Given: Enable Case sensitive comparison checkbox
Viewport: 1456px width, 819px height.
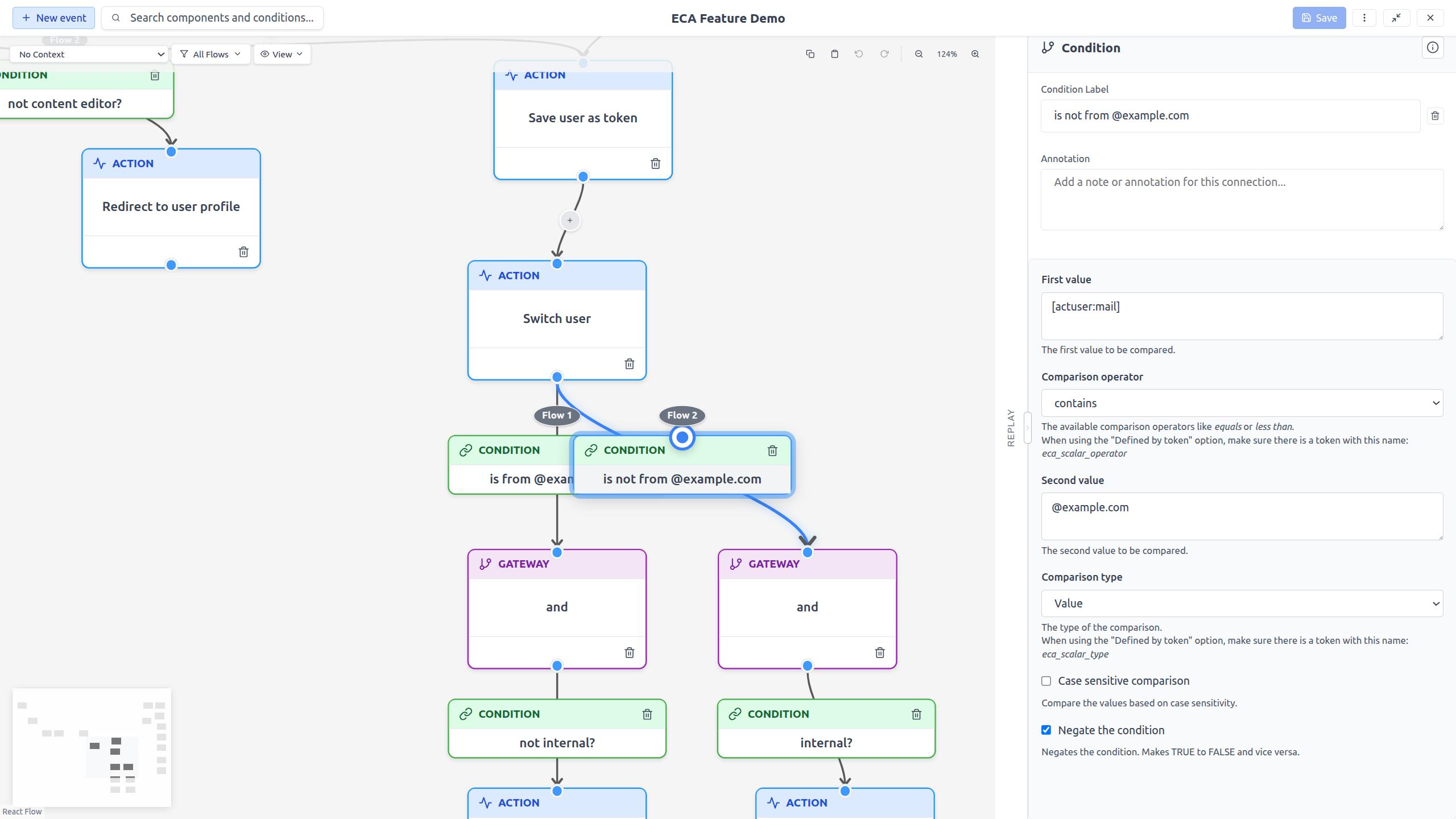Looking at the screenshot, I should point(1046,681).
